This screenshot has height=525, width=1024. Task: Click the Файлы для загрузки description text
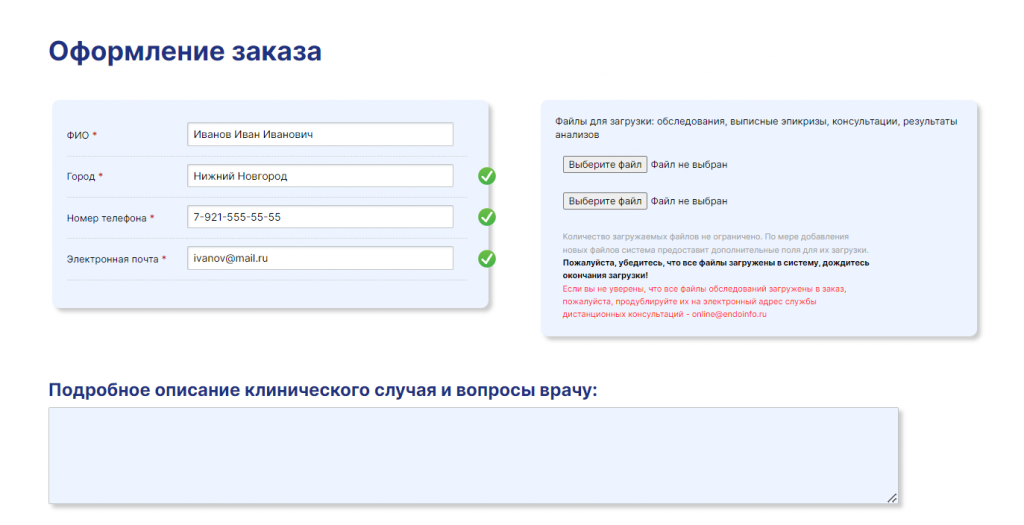point(756,128)
